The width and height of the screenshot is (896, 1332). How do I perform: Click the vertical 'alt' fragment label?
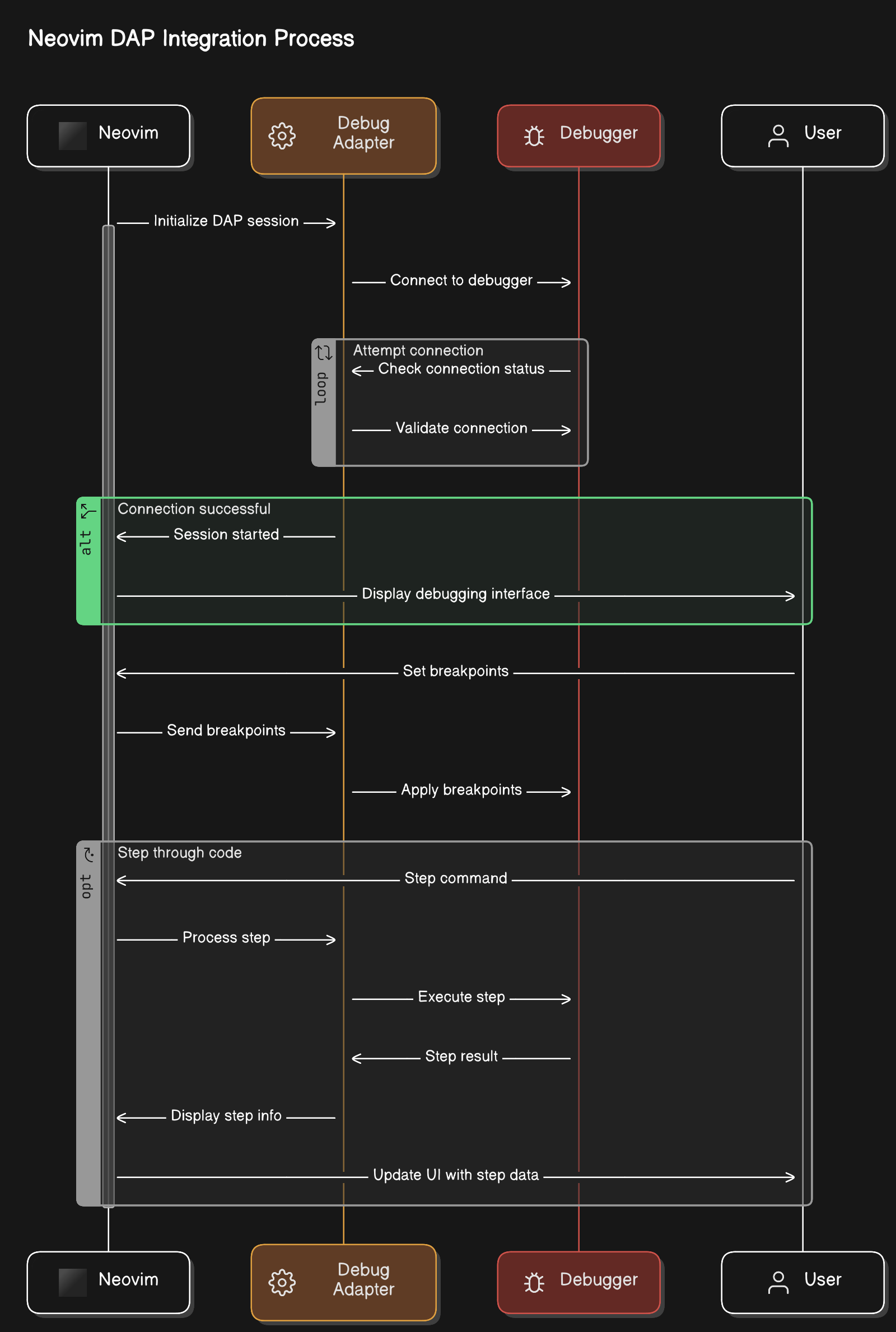pyautogui.click(x=86, y=543)
